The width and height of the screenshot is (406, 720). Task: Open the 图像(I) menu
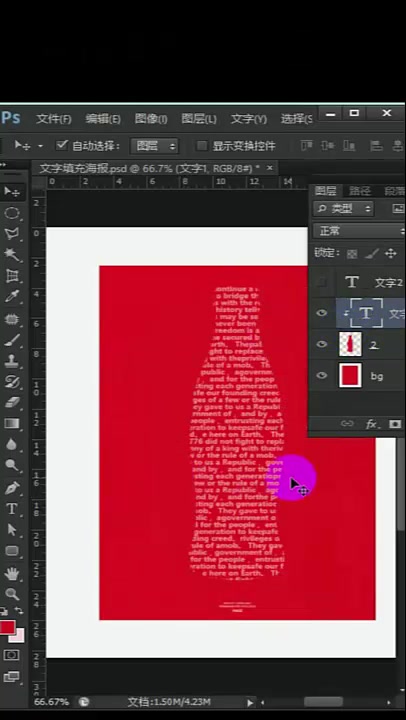coord(151,119)
